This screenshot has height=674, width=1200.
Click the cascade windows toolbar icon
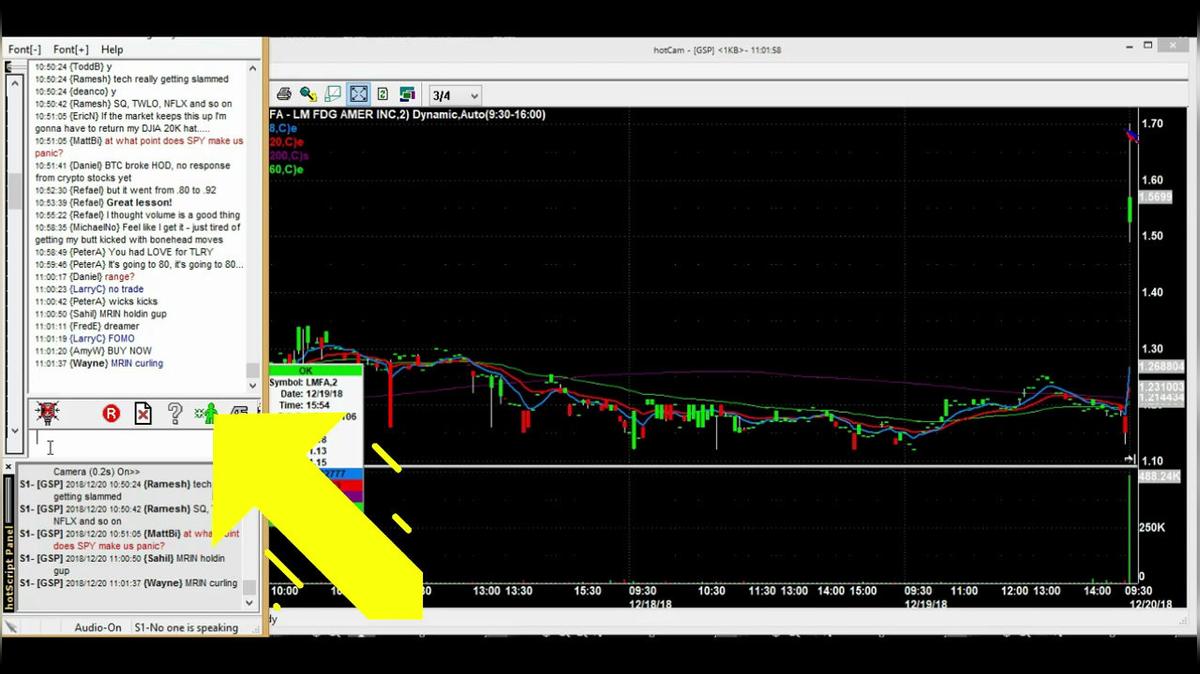[x=407, y=95]
